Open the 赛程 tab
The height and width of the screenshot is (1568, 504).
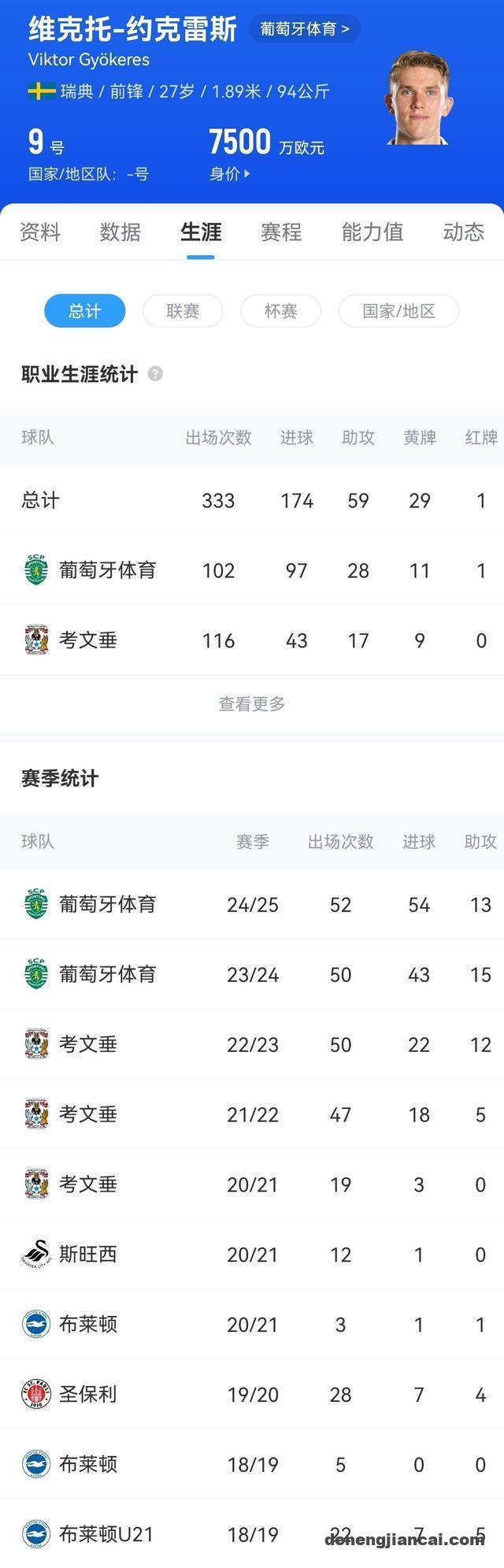[281, 232]
